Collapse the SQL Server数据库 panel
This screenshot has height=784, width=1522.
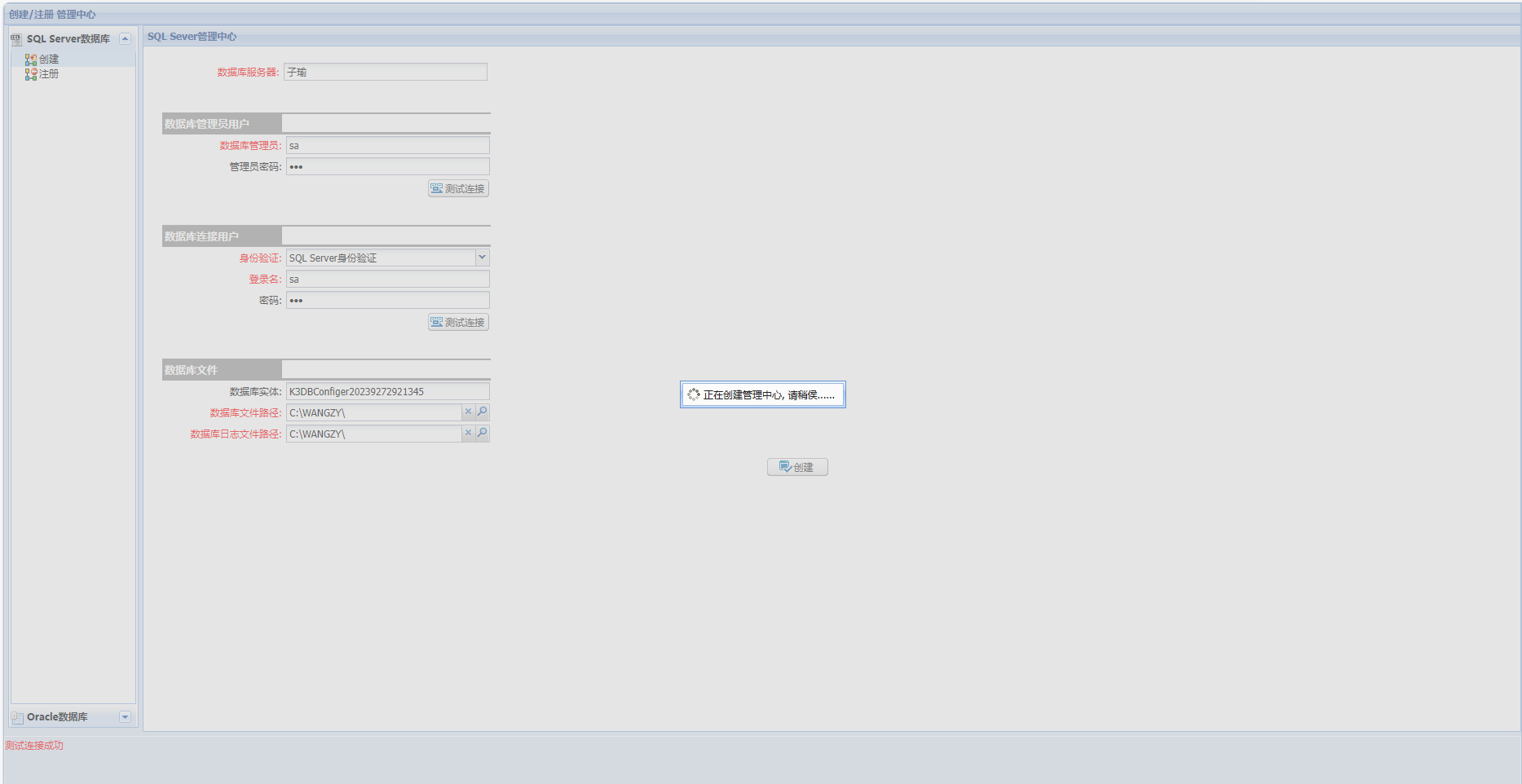[125, 38]
